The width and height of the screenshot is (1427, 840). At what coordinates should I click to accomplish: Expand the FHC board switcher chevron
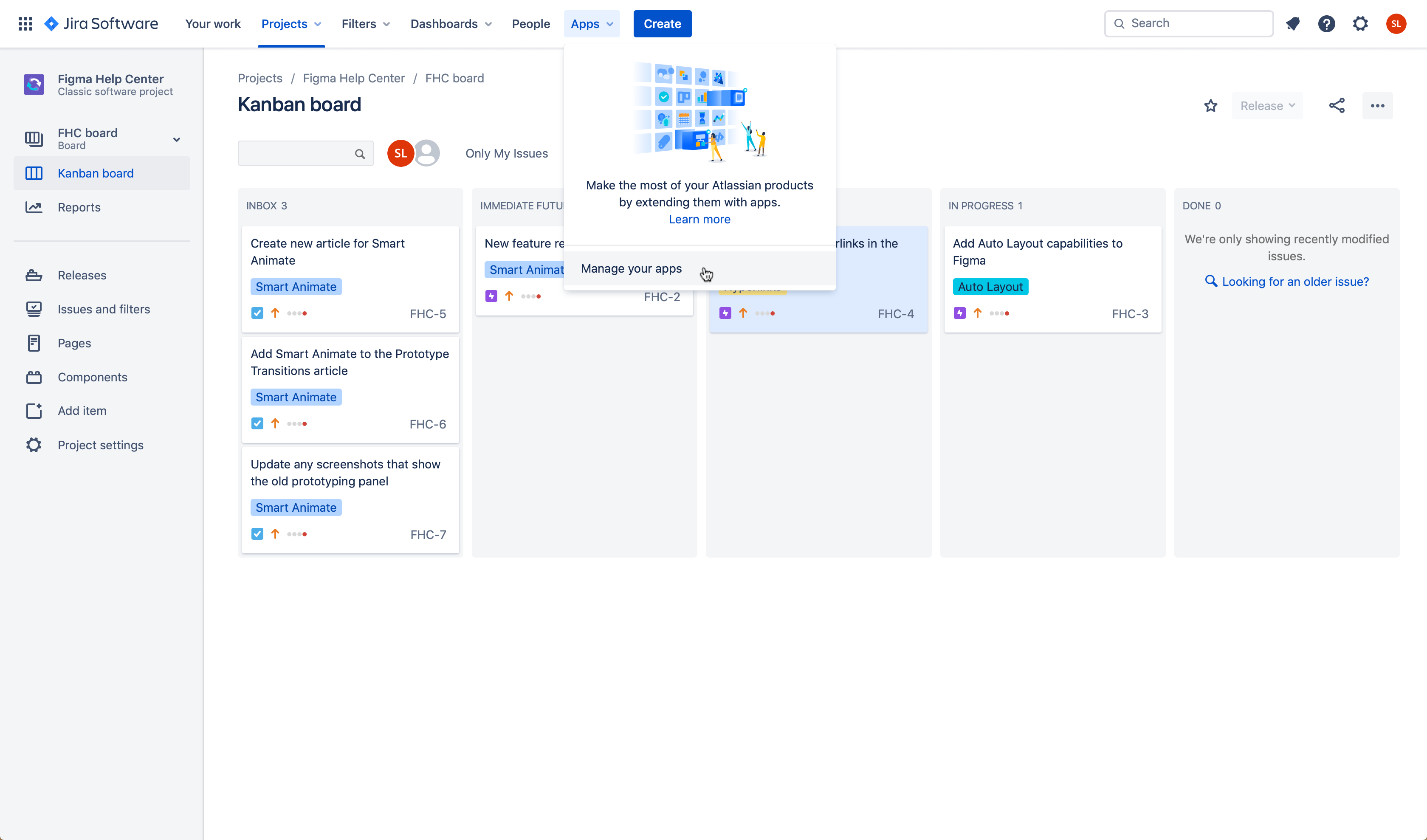[x=177, y=139]
